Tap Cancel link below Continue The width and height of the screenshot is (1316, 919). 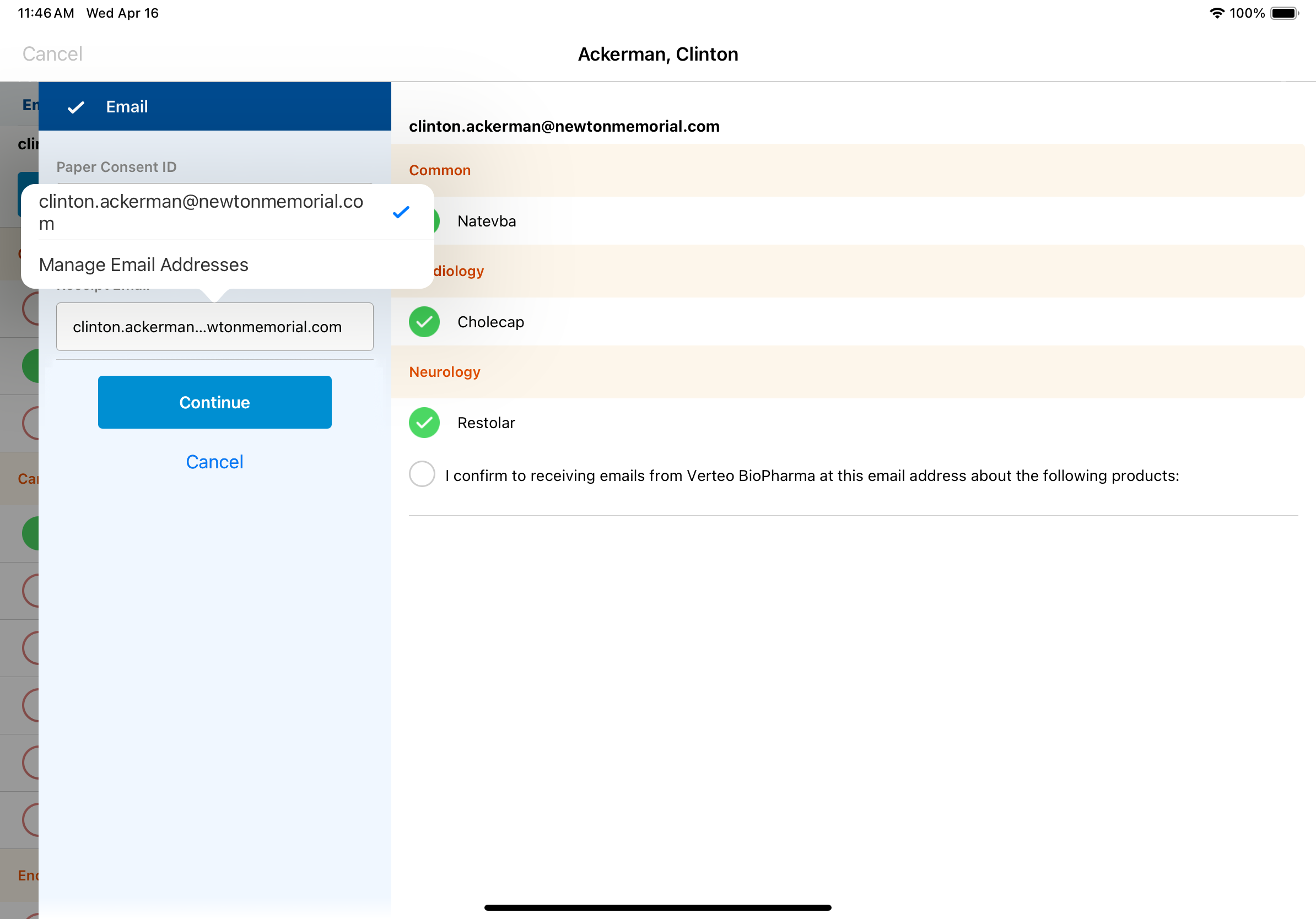click(214, 462)
